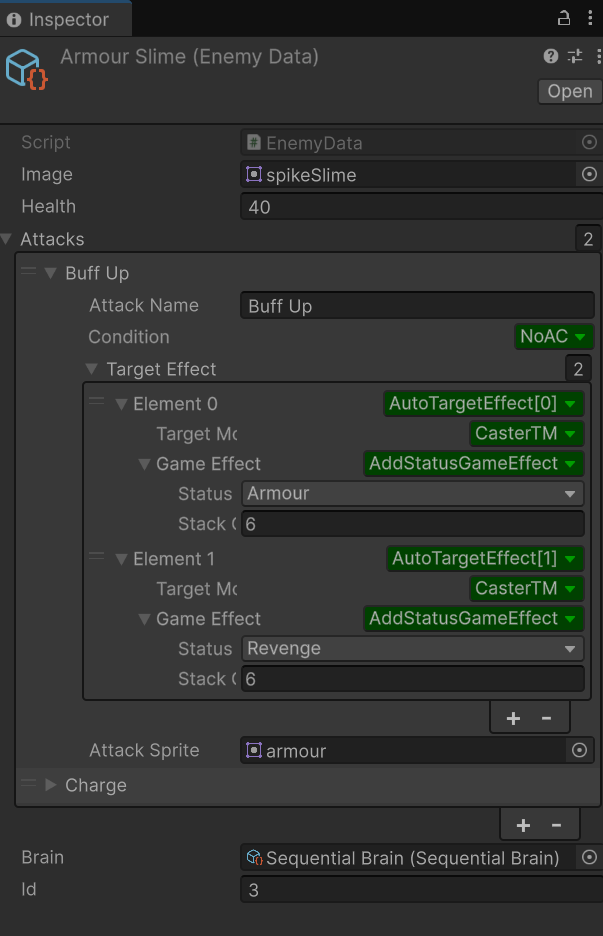The image size is (603, 936).
Task: Toggle the Inspector lock icon
Action: point(564,19)
